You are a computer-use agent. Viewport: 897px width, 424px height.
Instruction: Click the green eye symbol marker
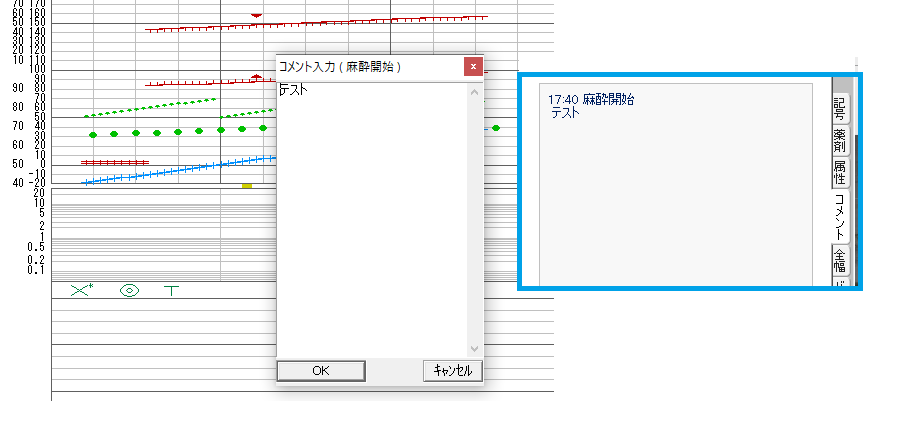click(129, 291)
